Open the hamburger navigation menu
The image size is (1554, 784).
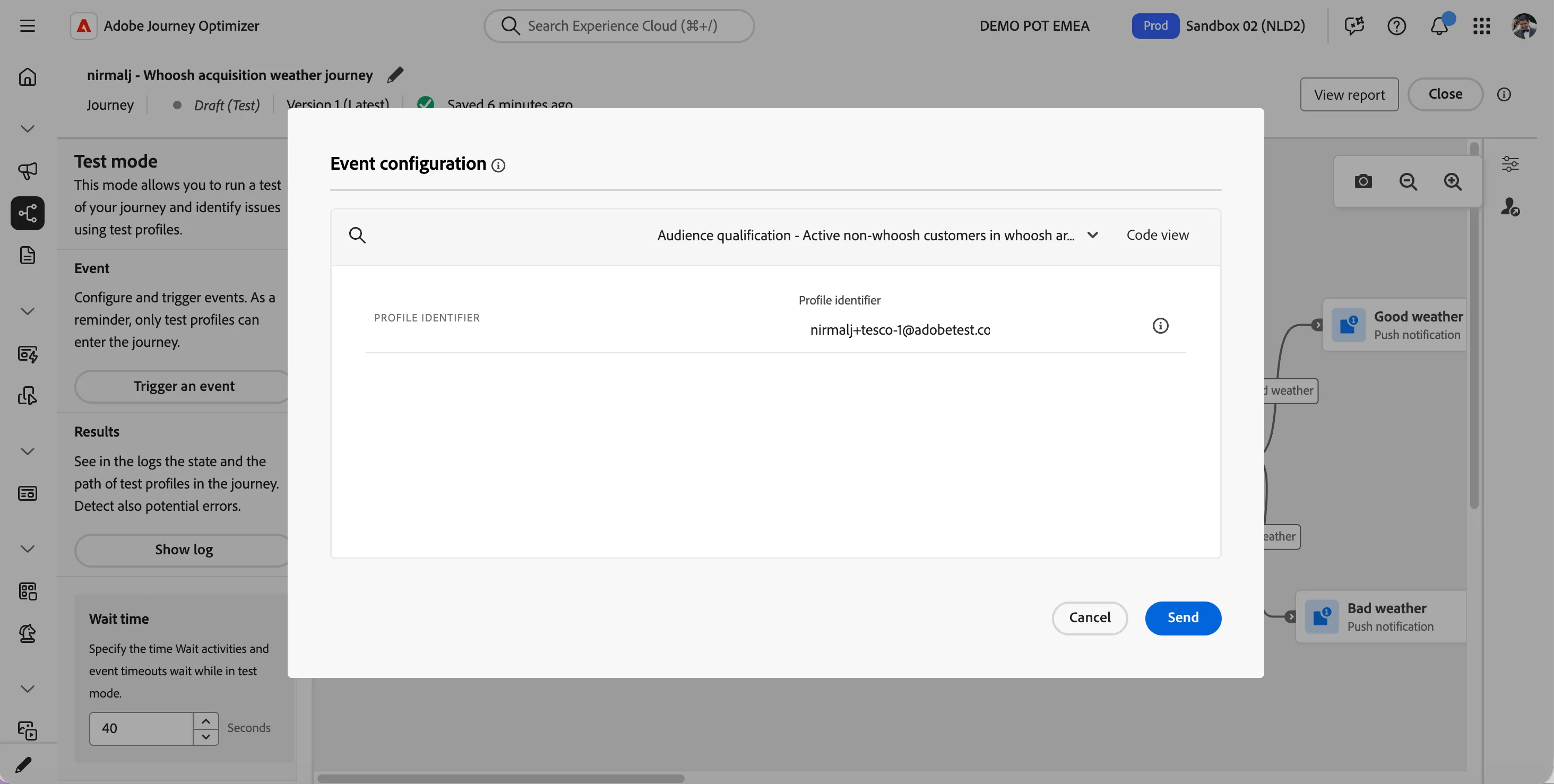(27, 26)
